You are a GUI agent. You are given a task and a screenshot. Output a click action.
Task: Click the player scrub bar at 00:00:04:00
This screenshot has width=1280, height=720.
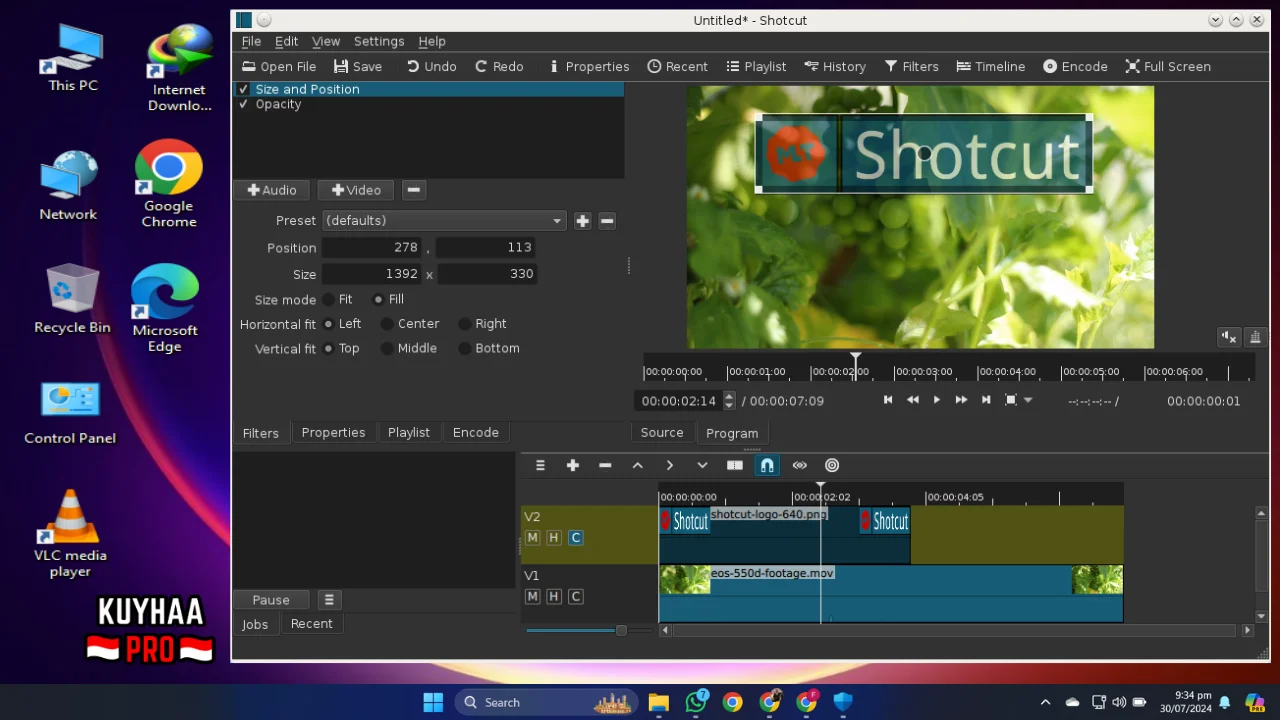(x=978, y=372)
